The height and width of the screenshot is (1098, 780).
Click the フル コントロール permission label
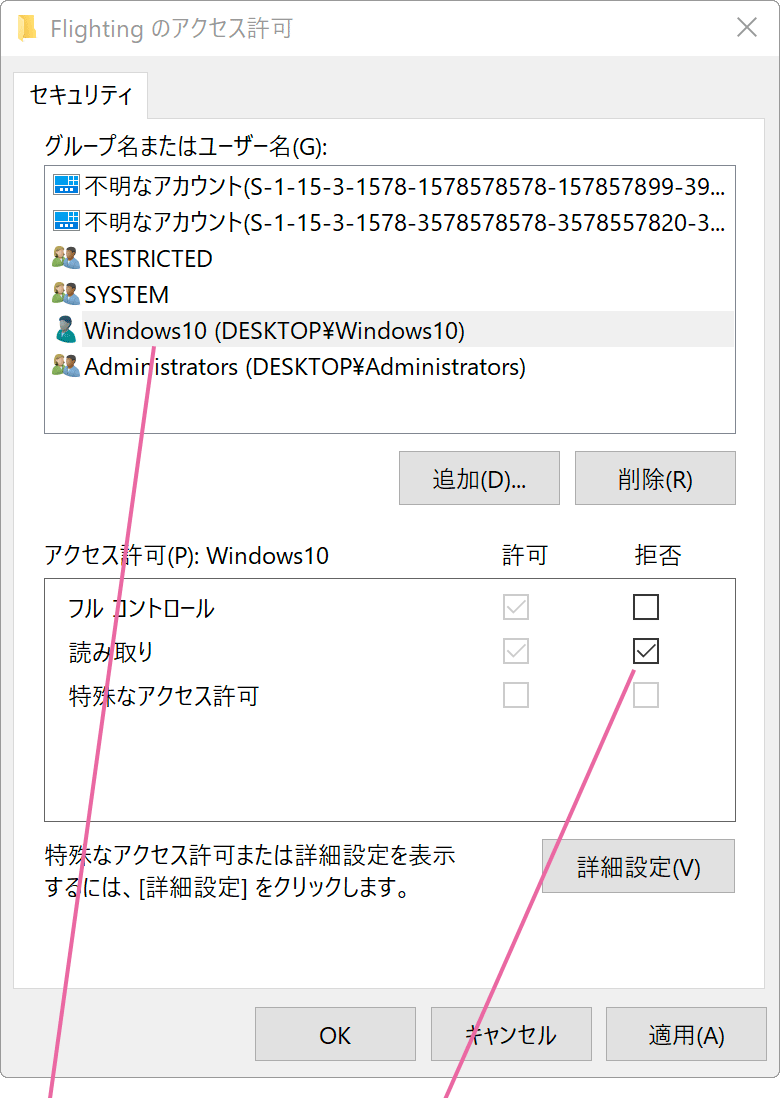tap(141, 608)
